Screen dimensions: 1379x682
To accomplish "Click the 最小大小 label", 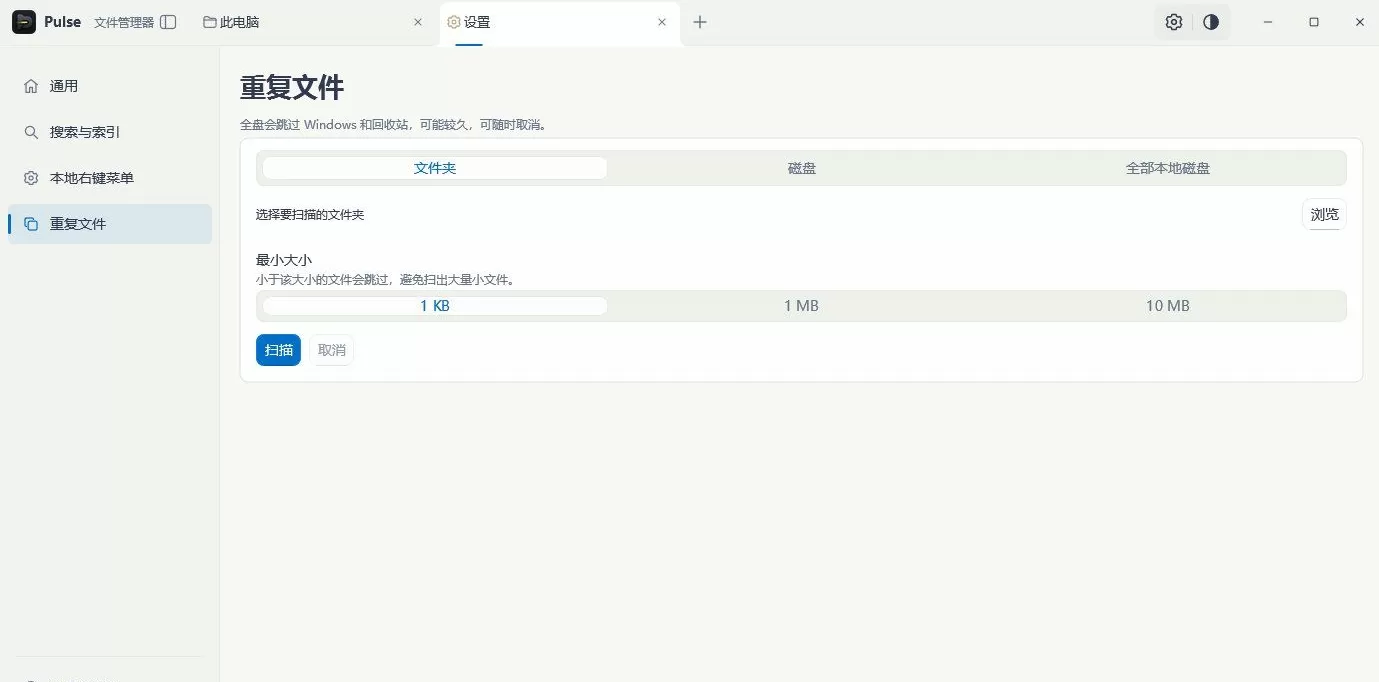I will click(284, 260).
